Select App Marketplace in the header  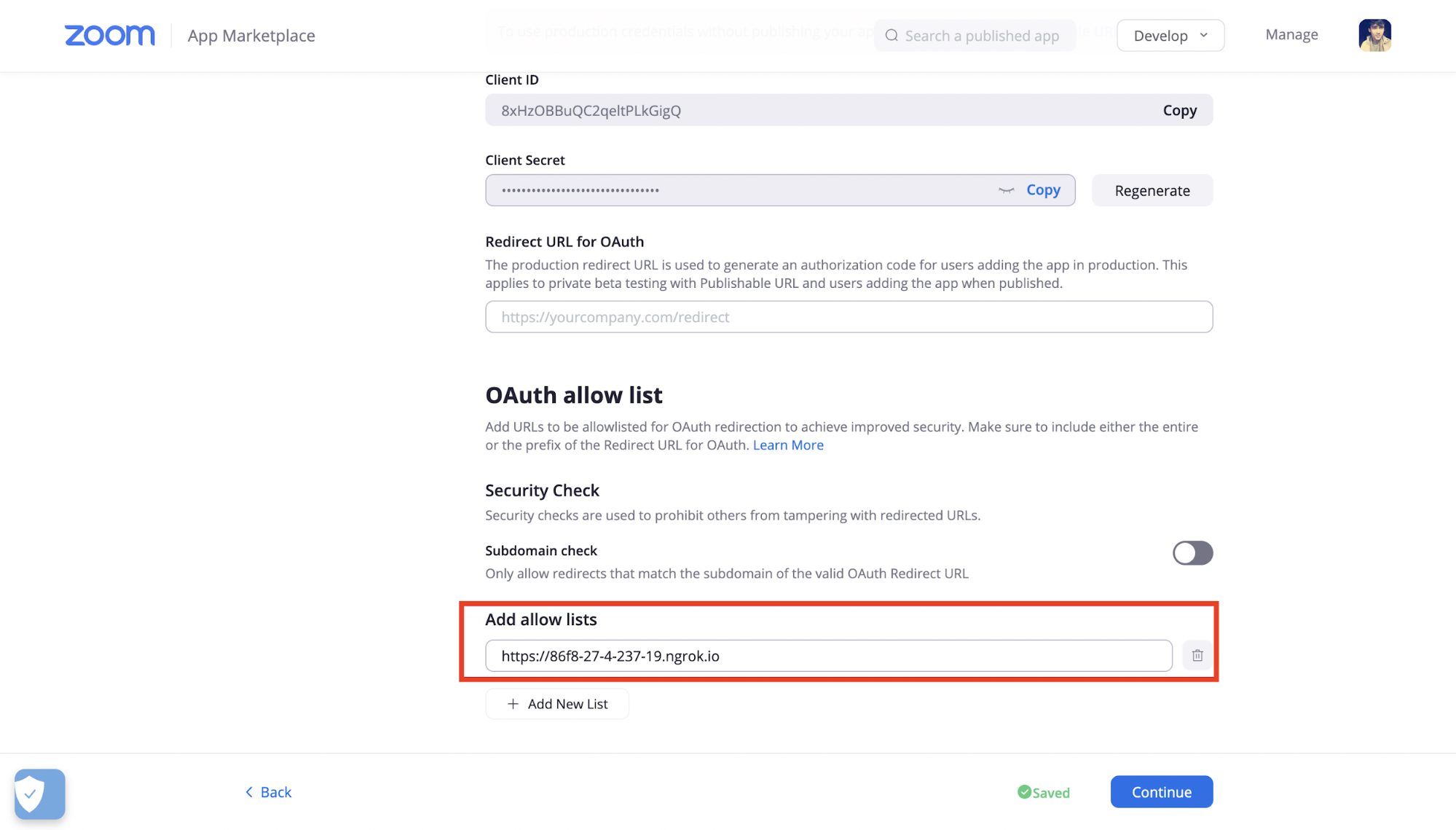tap(251, 35)
